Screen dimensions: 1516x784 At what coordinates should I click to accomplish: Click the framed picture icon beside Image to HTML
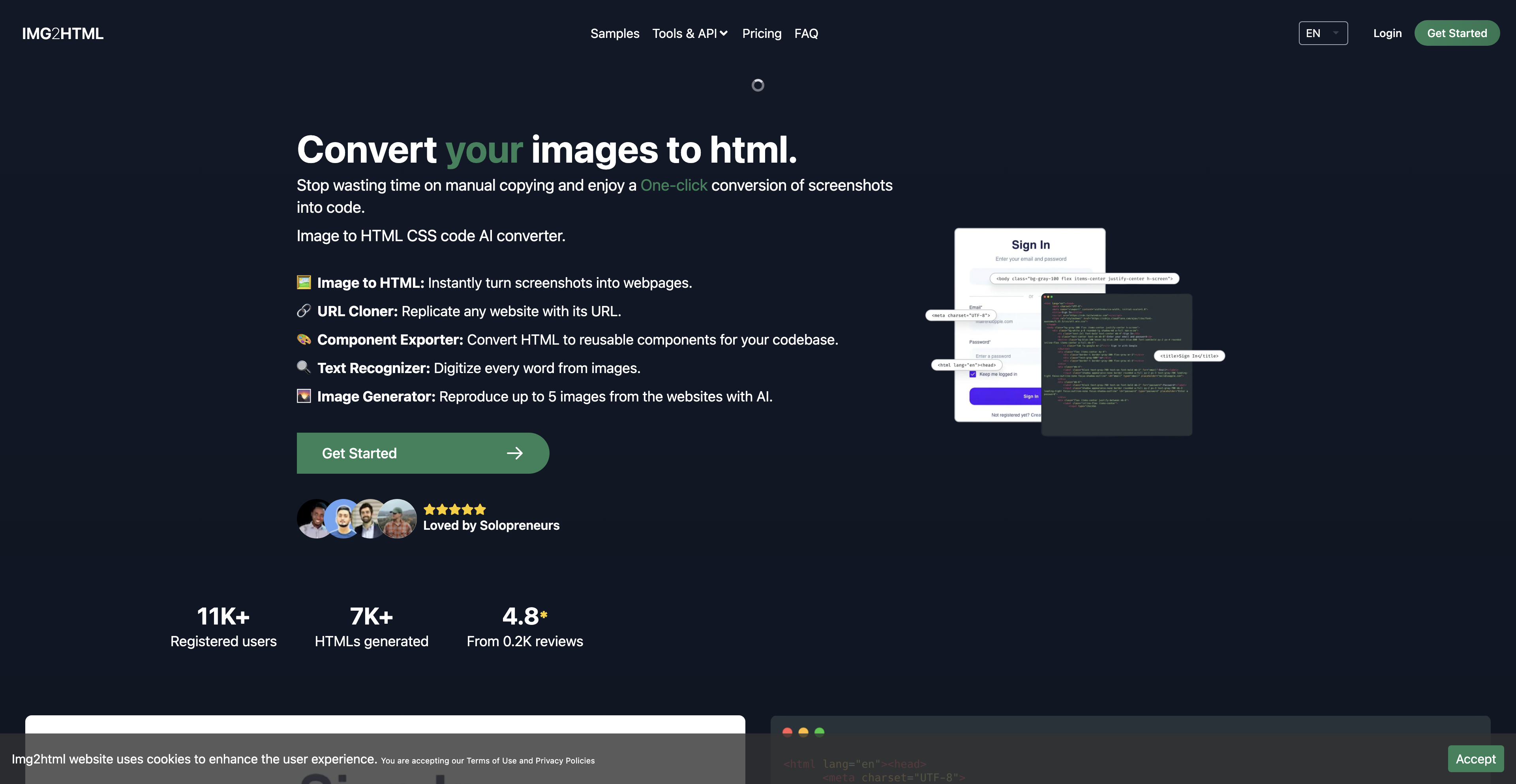pos(304,283)
